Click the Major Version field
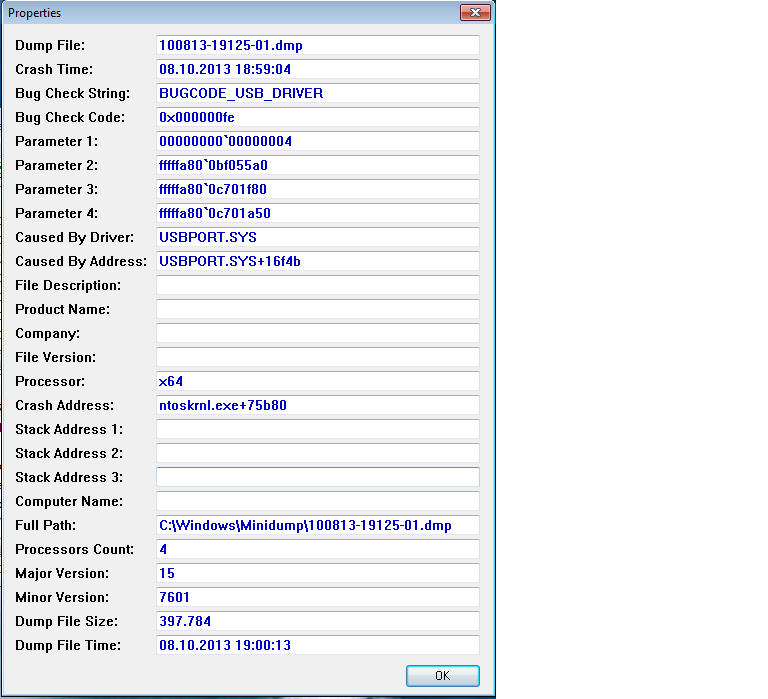768x699 pixels. click(x=318, y=573)
